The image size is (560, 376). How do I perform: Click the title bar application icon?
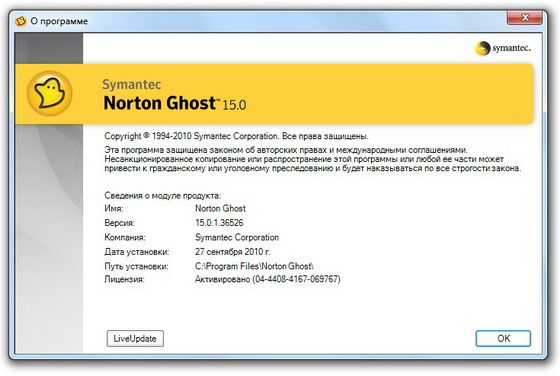[x=20, y=21]
